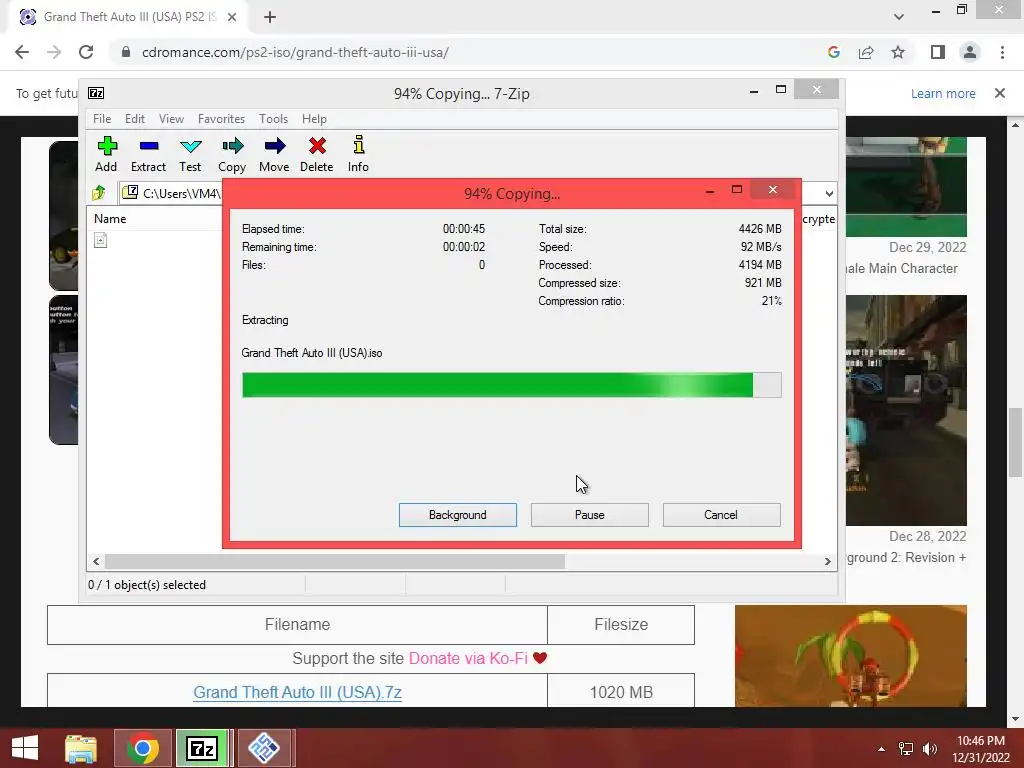The image size is (1024, 768).
Task: Click the Info tool in 7-Zip
Action: (x=358, y=154)
